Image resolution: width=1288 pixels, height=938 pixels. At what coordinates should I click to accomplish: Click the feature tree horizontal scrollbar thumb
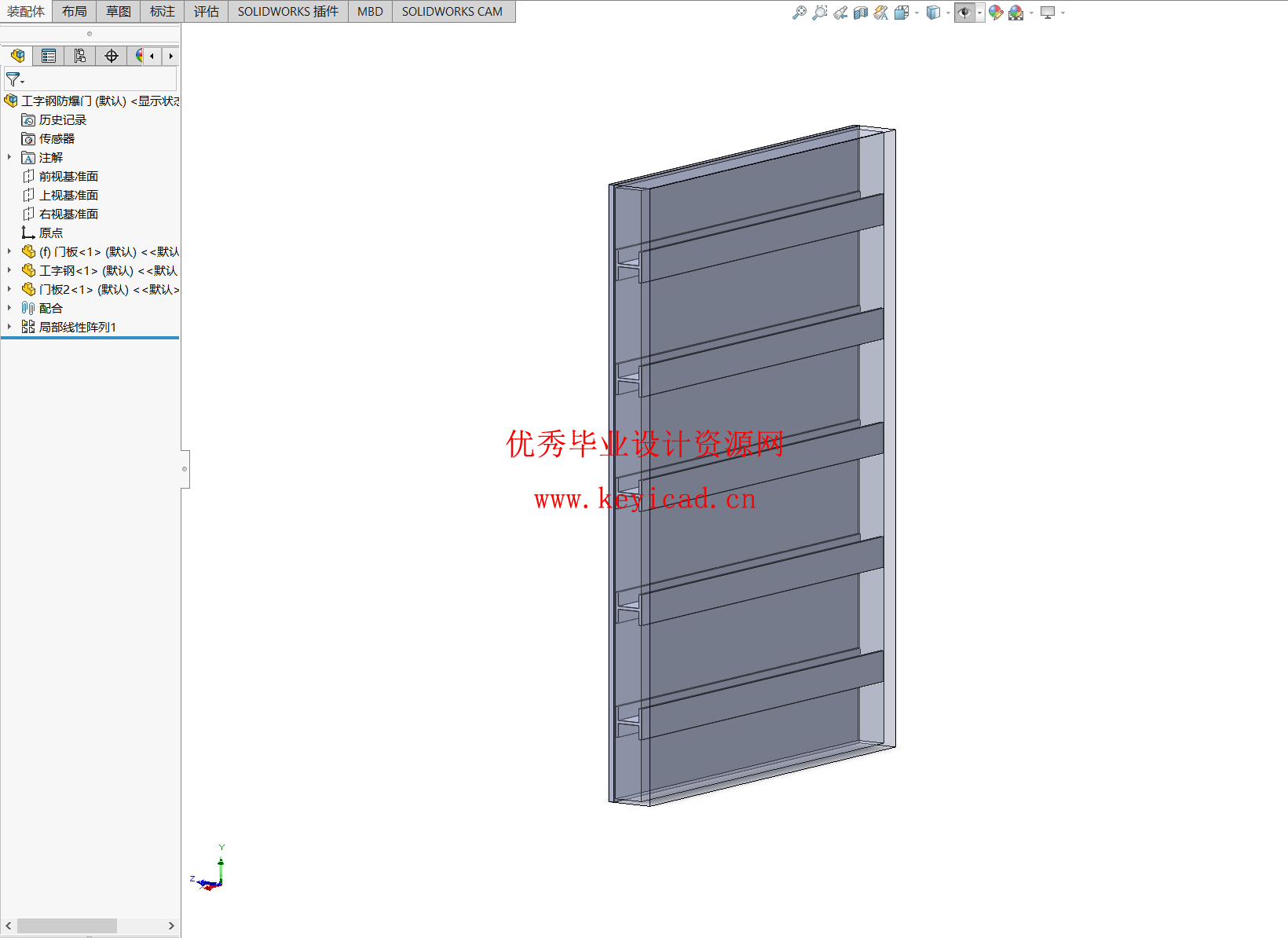coord(67,925)
